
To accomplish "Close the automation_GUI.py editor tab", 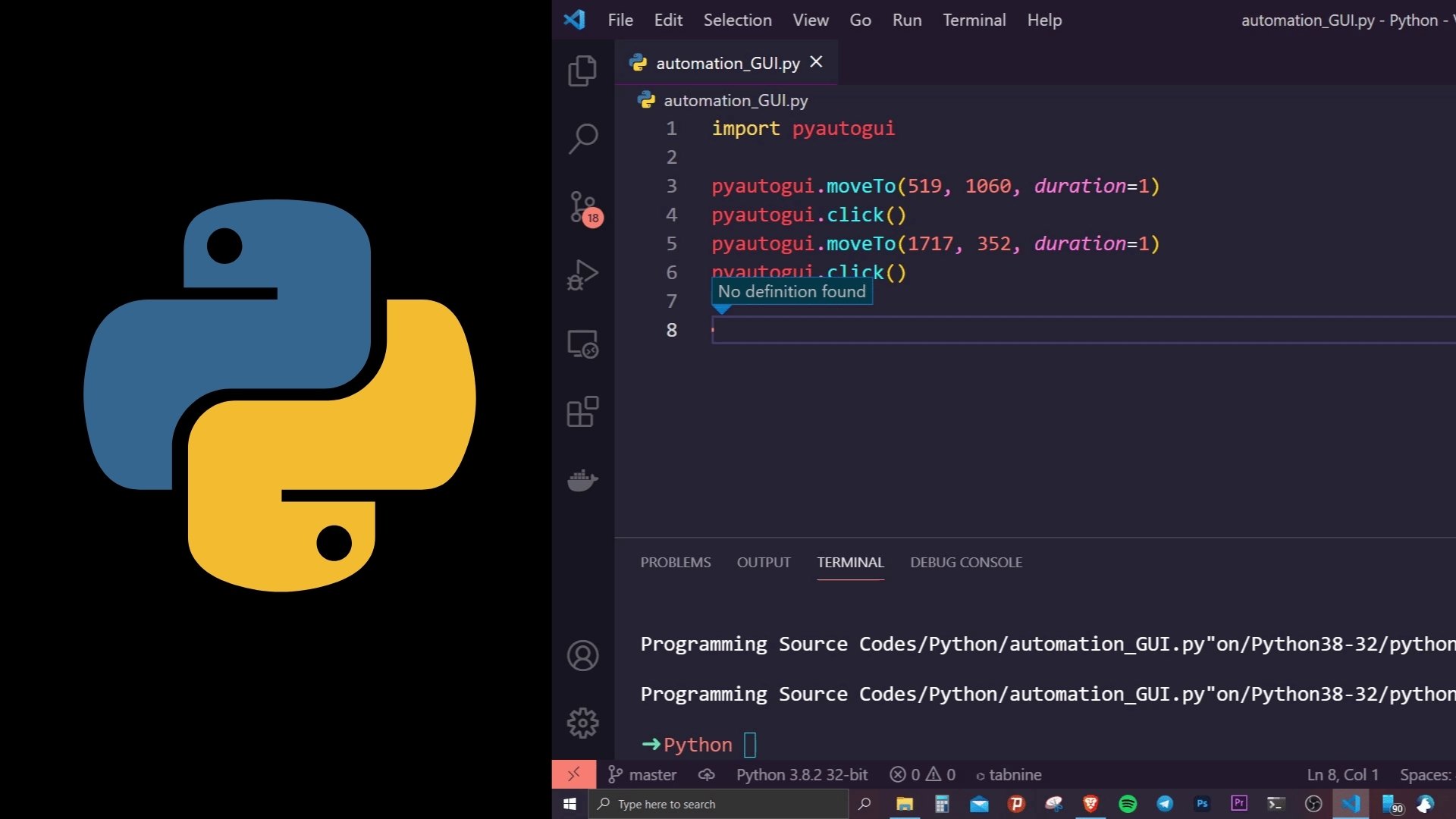I will (x=816, y=62).
